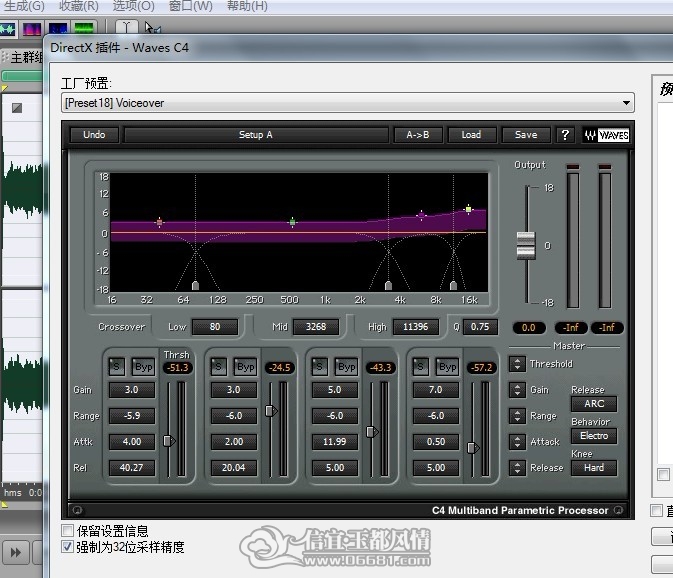Viewport: 673px width, 578px height.
Task: Solo band 2 with its S button
Action: (218, 366)
